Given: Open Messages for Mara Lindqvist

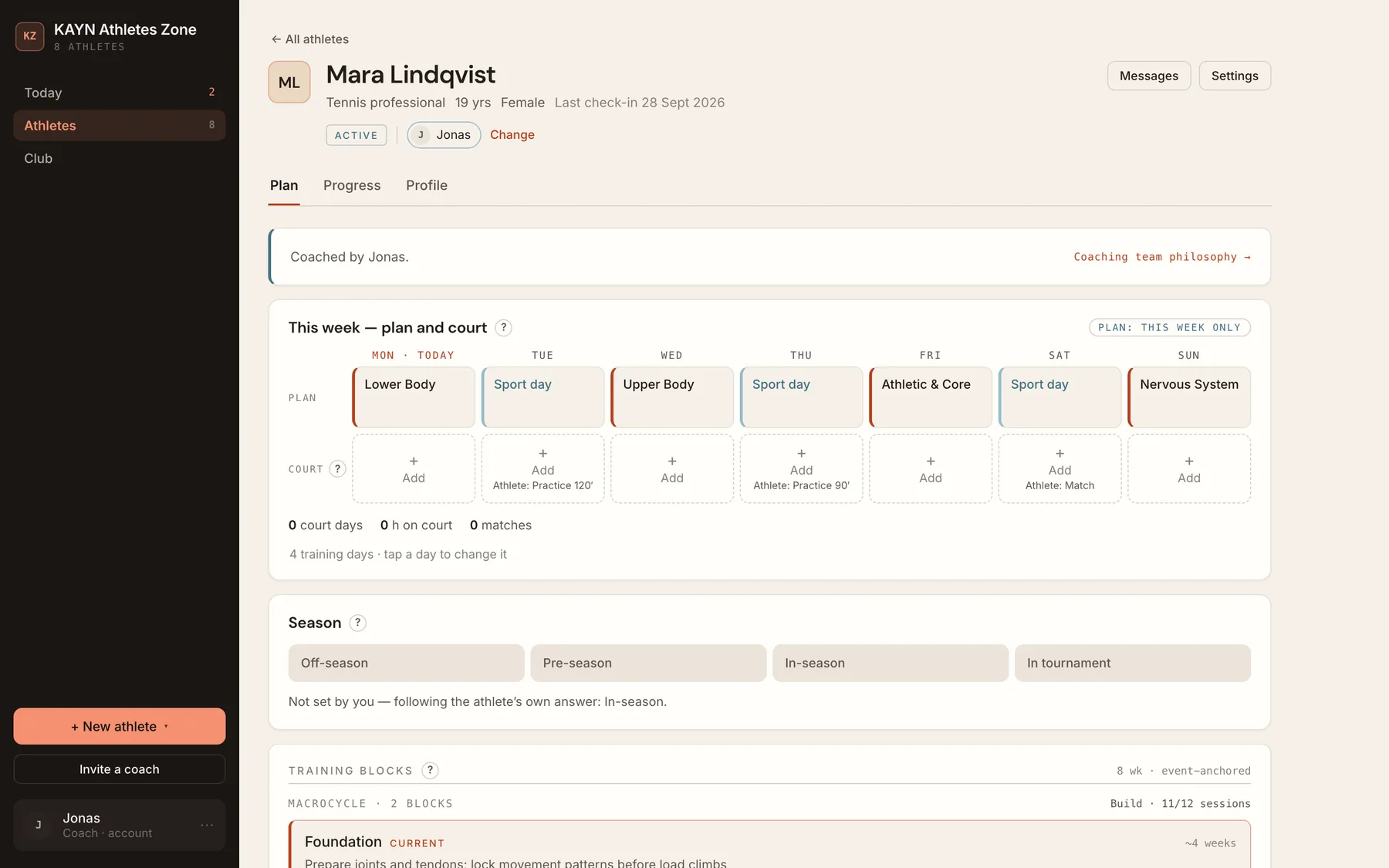Looking at the screenshot, I should pyautogui.click(x=1149, y=76).
